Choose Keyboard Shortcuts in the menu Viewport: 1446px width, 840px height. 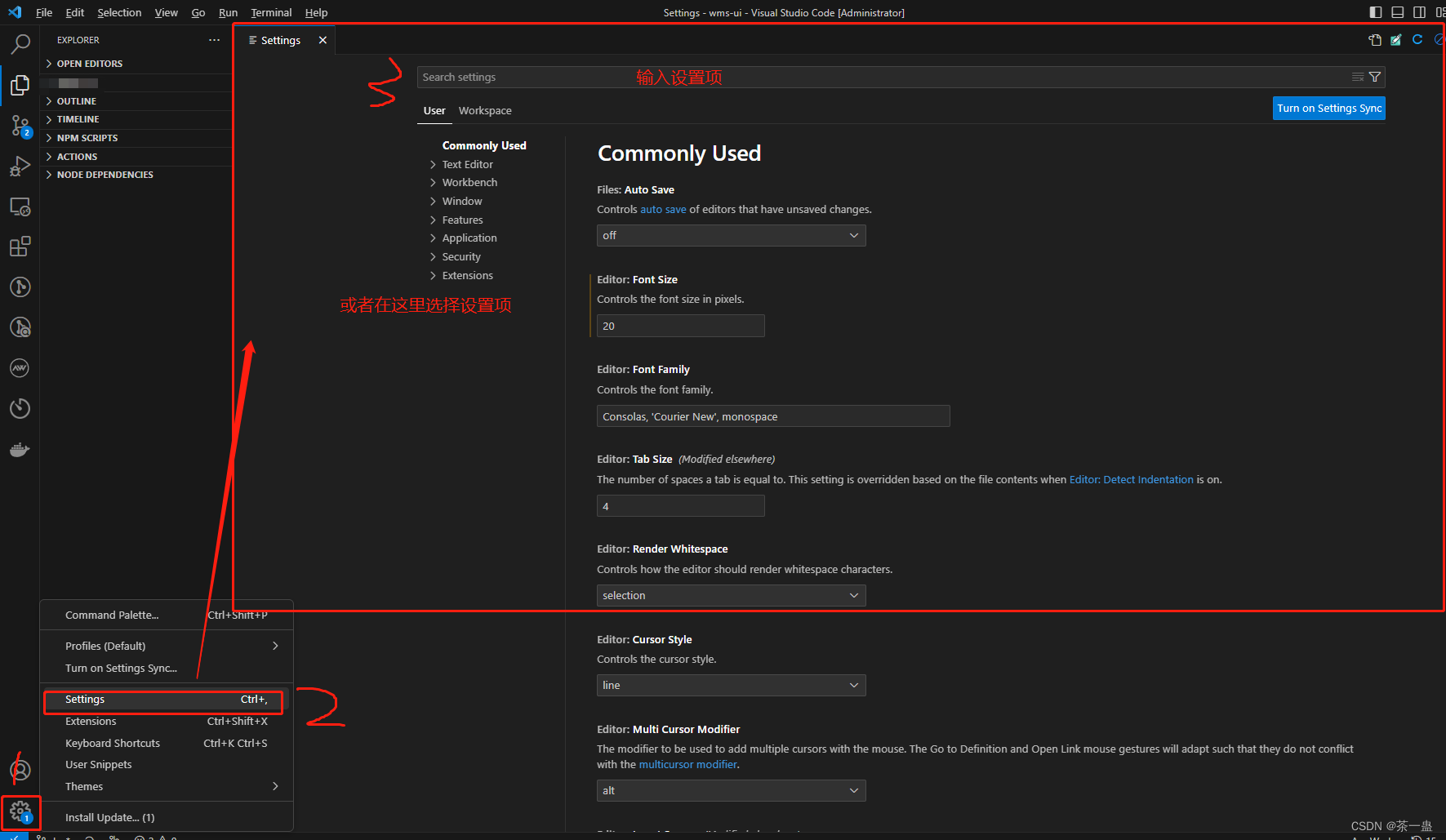coord(167,744)
